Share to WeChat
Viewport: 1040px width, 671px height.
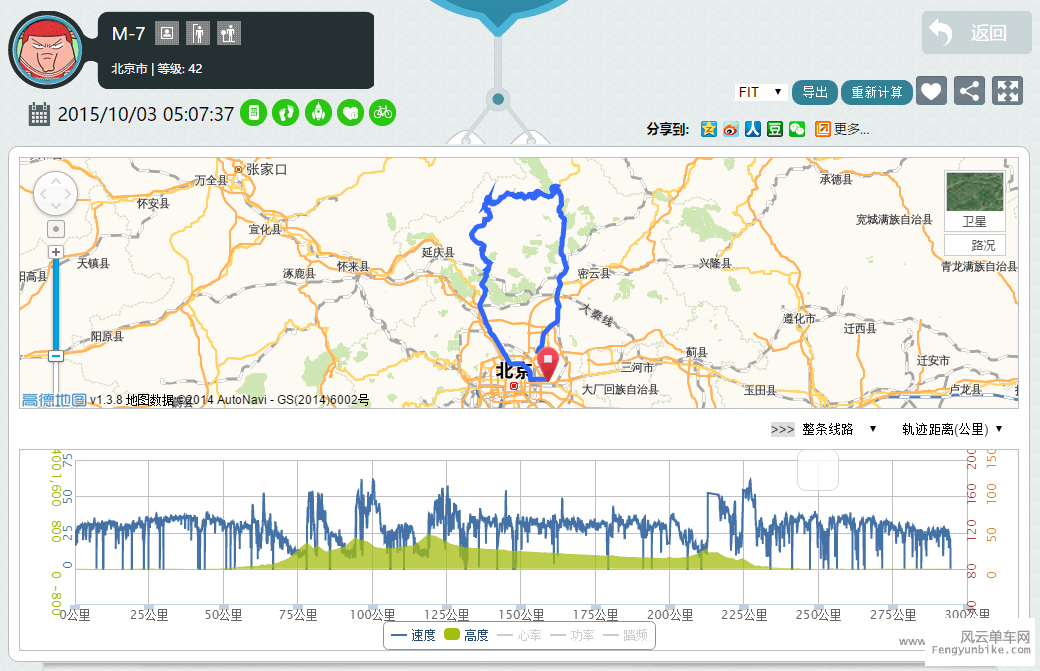coord(796,129)
